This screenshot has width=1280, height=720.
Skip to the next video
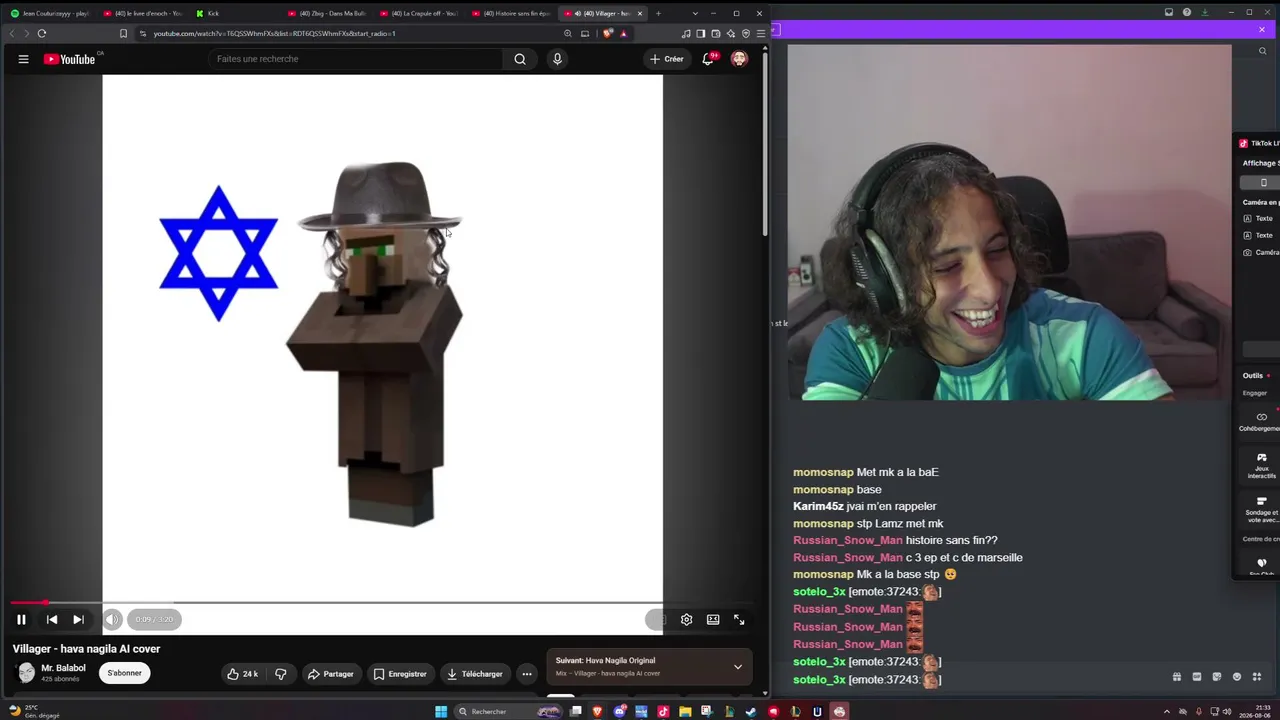(78, 620)
